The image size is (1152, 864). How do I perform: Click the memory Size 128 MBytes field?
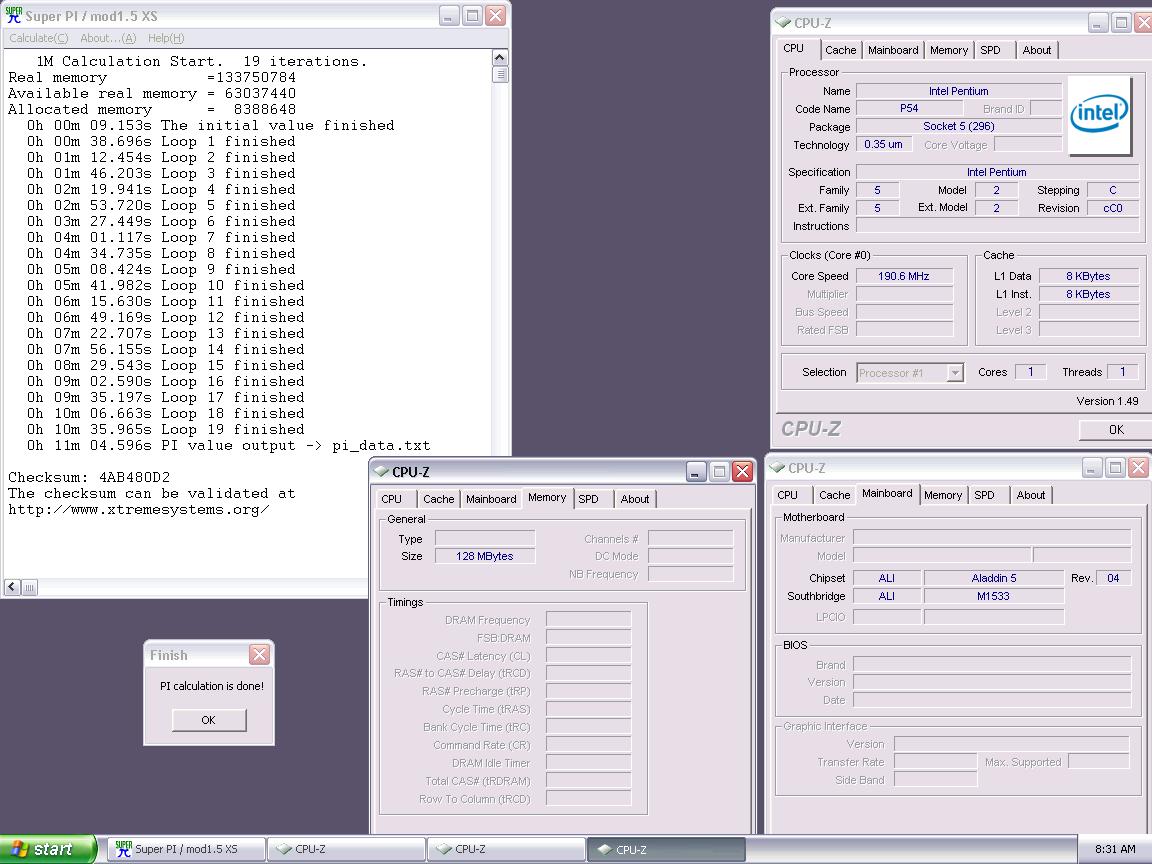coord(485,556)
